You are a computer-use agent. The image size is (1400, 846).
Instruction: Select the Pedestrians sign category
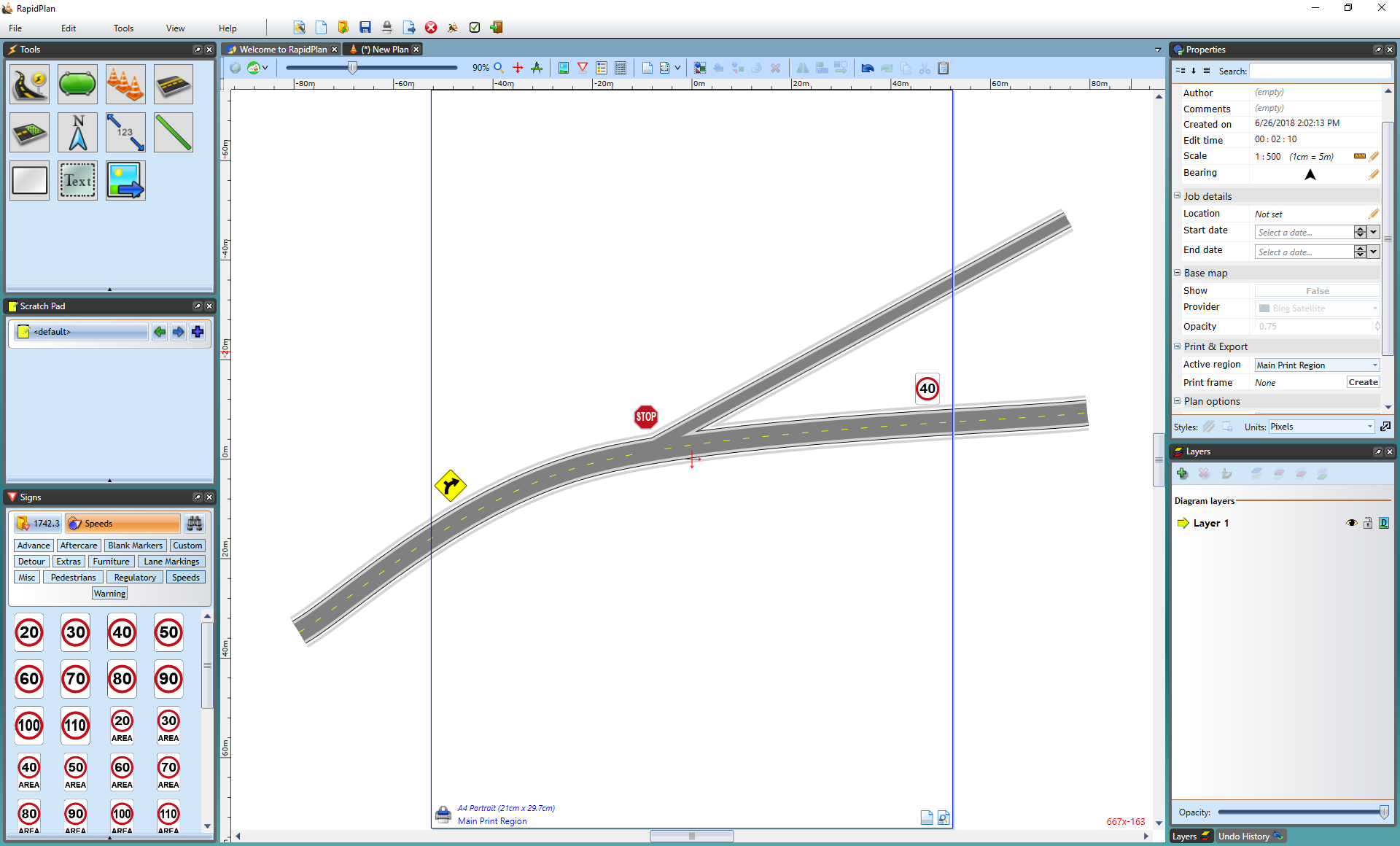[73, 578]
